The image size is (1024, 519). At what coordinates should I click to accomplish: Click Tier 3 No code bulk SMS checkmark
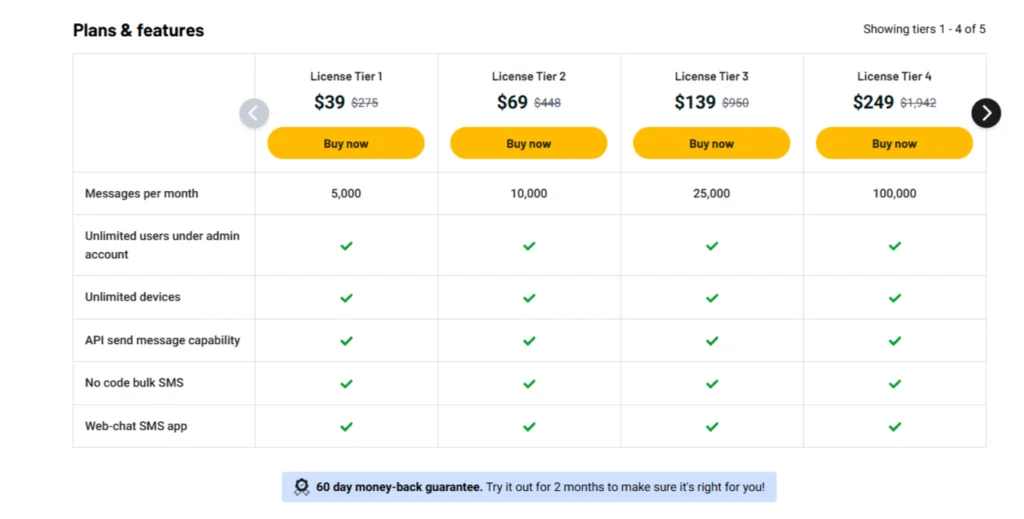point(712,384)
